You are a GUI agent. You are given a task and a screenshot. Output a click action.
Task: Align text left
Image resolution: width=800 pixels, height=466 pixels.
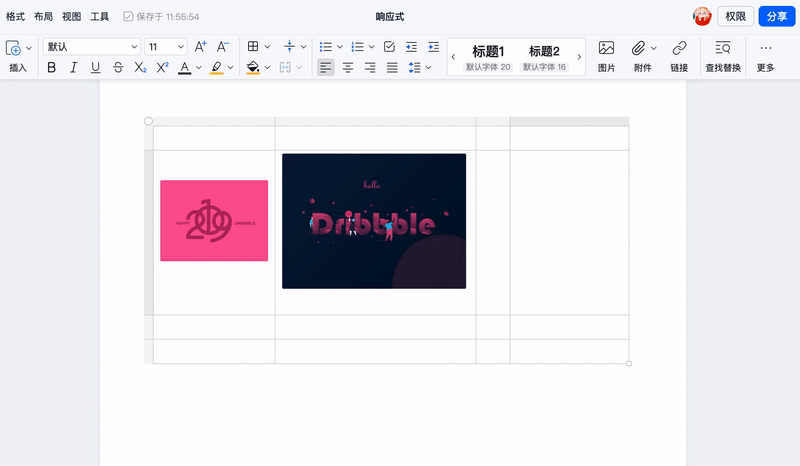[326, 67]
